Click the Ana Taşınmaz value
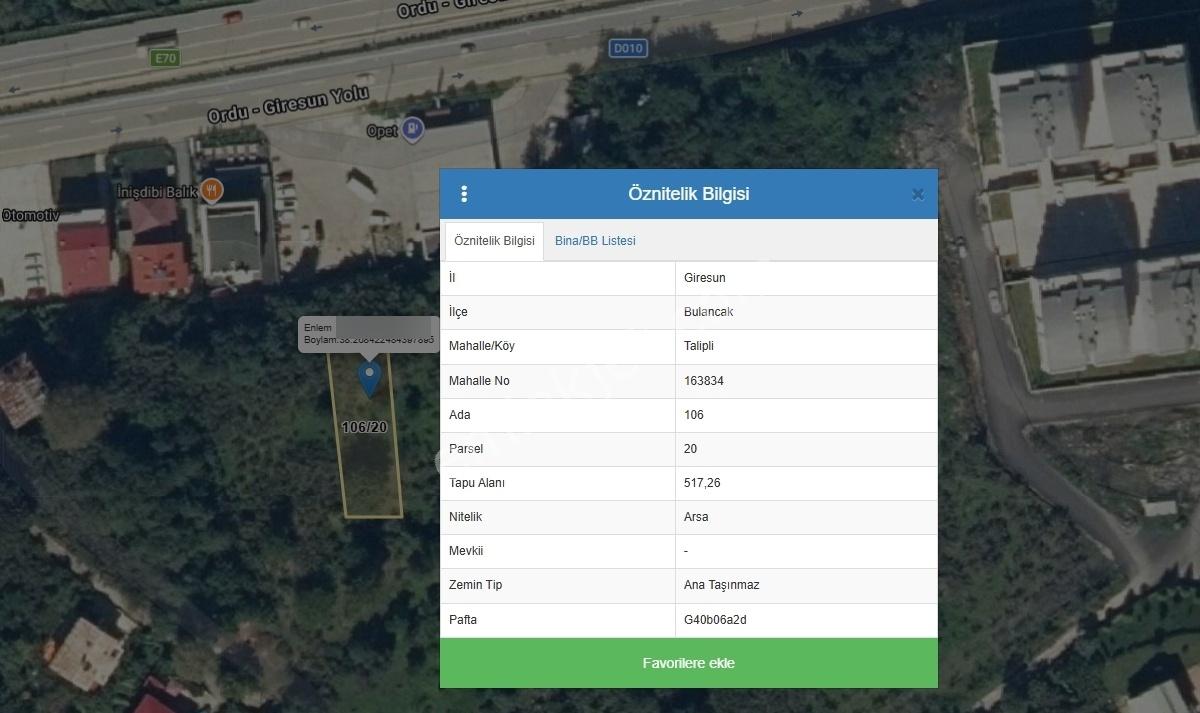The width and height of the screenshot is (1200, 713). tap(721, 585)
